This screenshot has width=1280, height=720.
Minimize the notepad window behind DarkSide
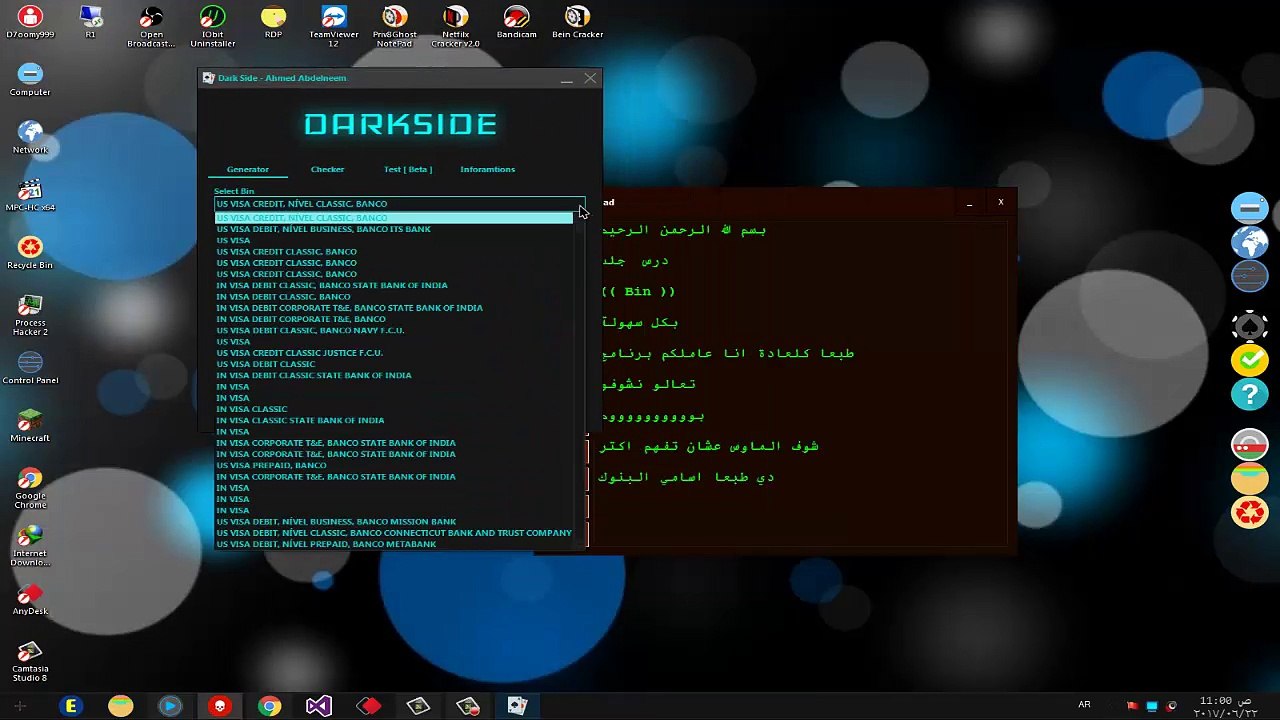click(x=969, y=203)
